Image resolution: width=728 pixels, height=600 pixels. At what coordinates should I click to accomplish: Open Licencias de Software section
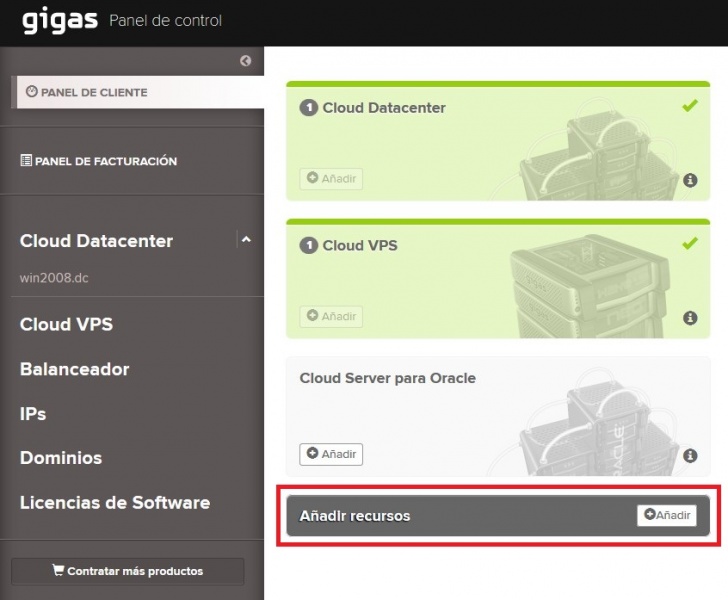115,502
